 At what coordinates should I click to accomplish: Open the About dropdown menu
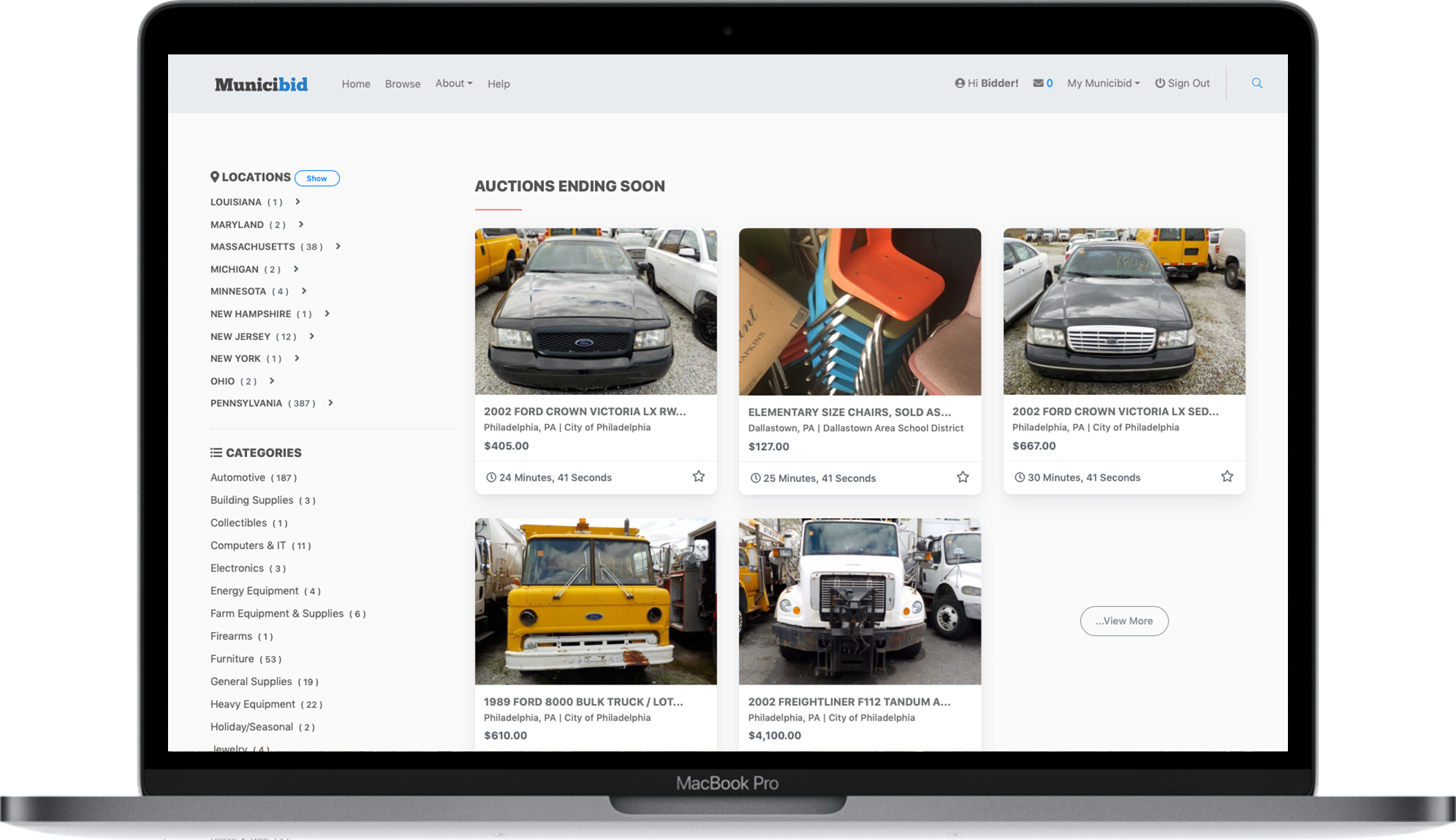click(x=454, y=83)
